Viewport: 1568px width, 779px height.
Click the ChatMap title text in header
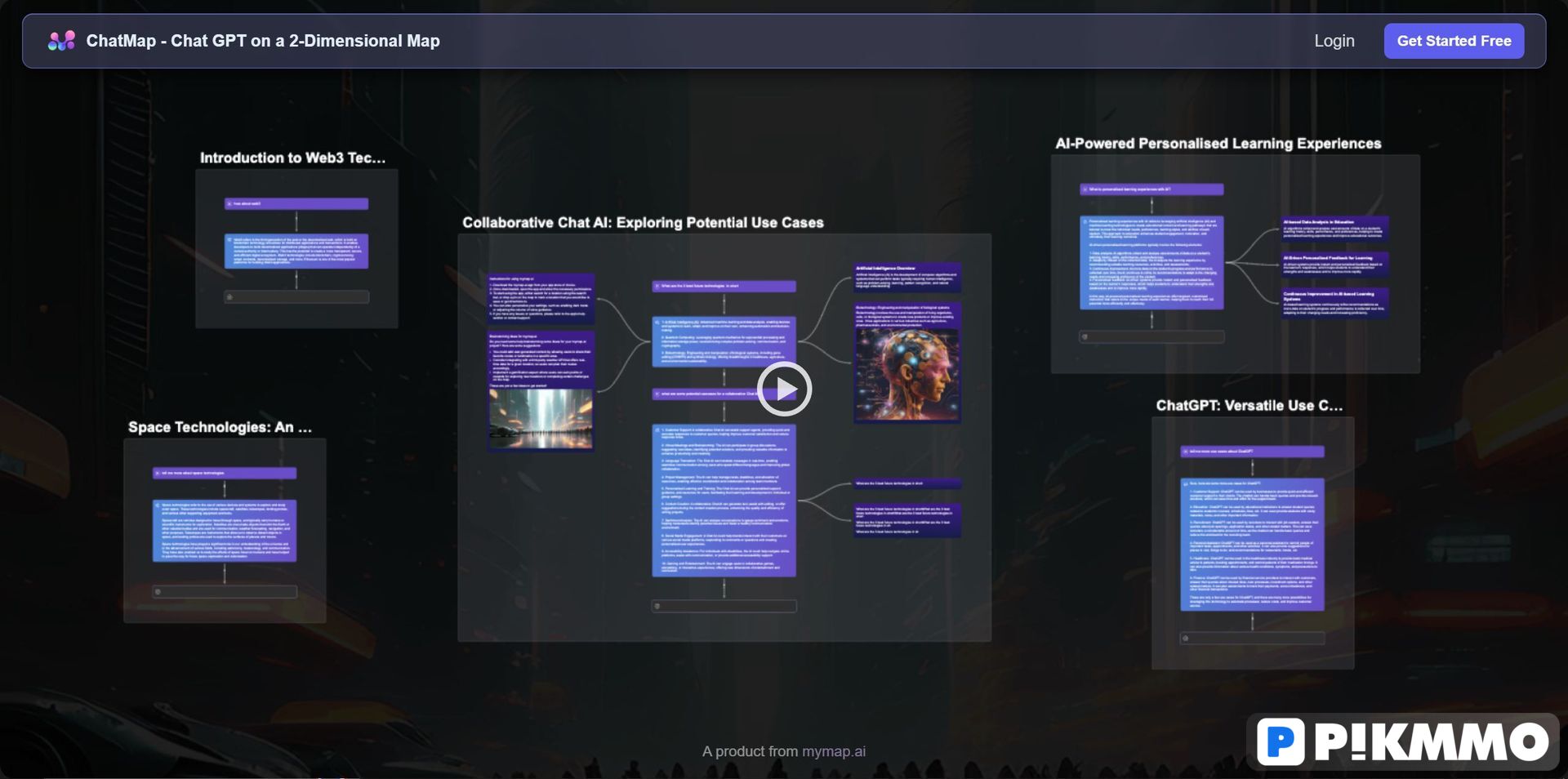coord(263,41)
